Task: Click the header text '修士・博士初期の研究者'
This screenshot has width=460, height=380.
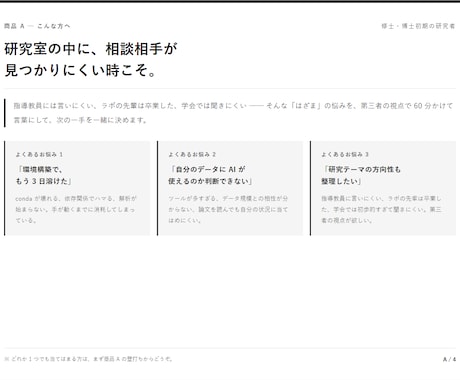Action: tap(418, 26)
